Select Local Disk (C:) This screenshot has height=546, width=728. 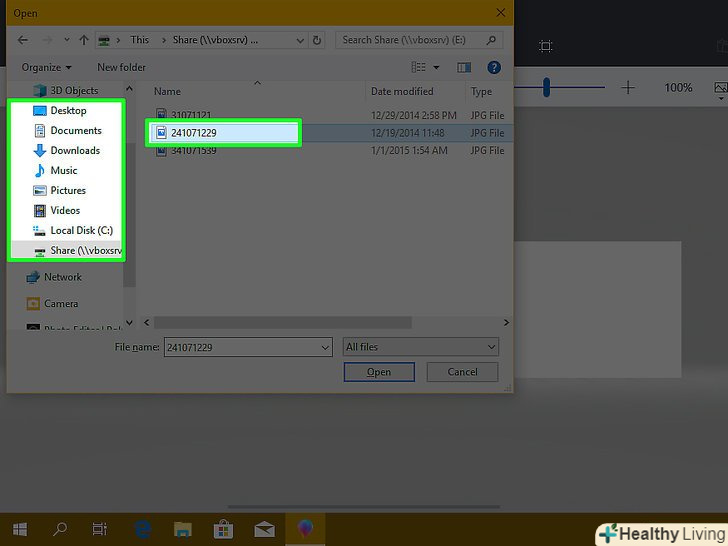[x=73, y=230]
